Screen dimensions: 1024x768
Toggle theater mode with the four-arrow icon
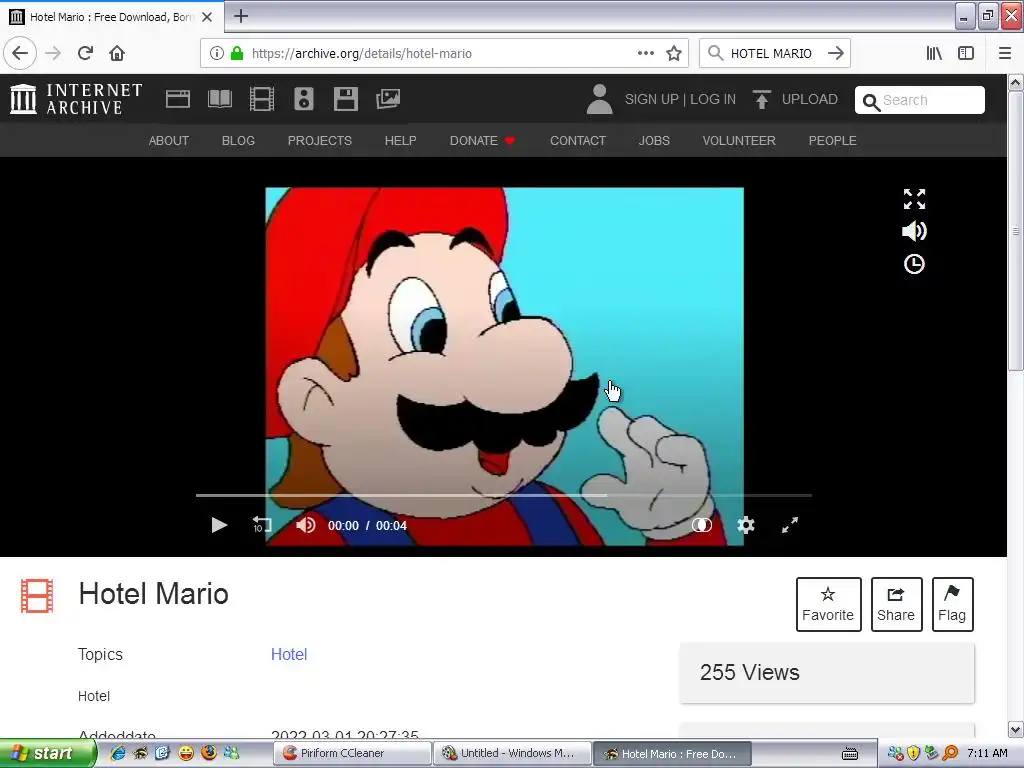click(914, 199)
